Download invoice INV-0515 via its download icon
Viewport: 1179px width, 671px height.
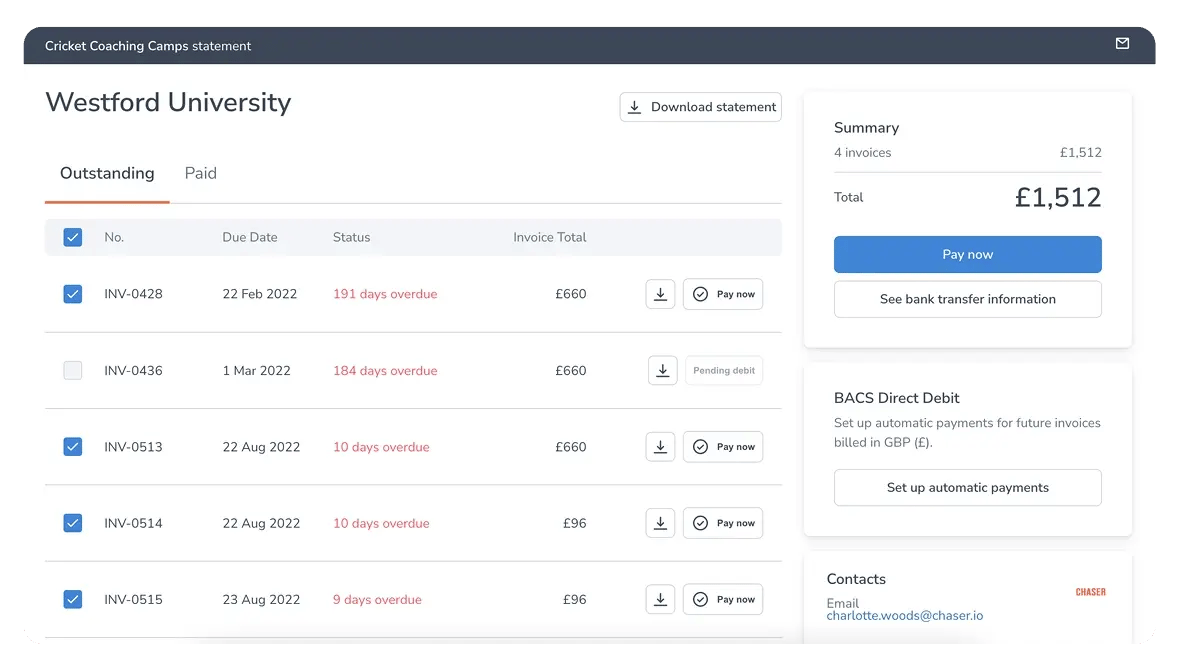click(x=660, y=600)
